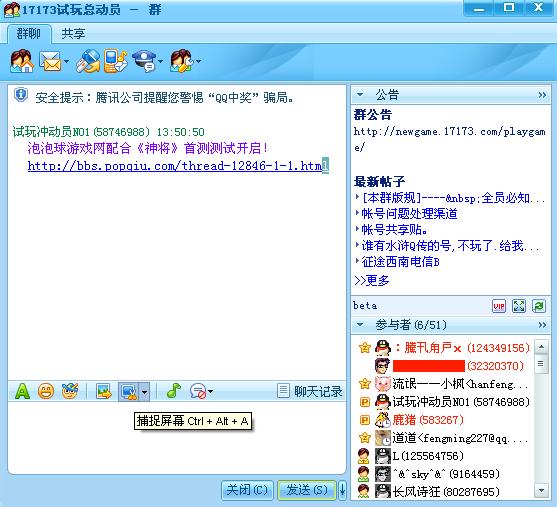Screen dimensions: 557x507
Task: Click the green music note icon
Action: [174, 392]
